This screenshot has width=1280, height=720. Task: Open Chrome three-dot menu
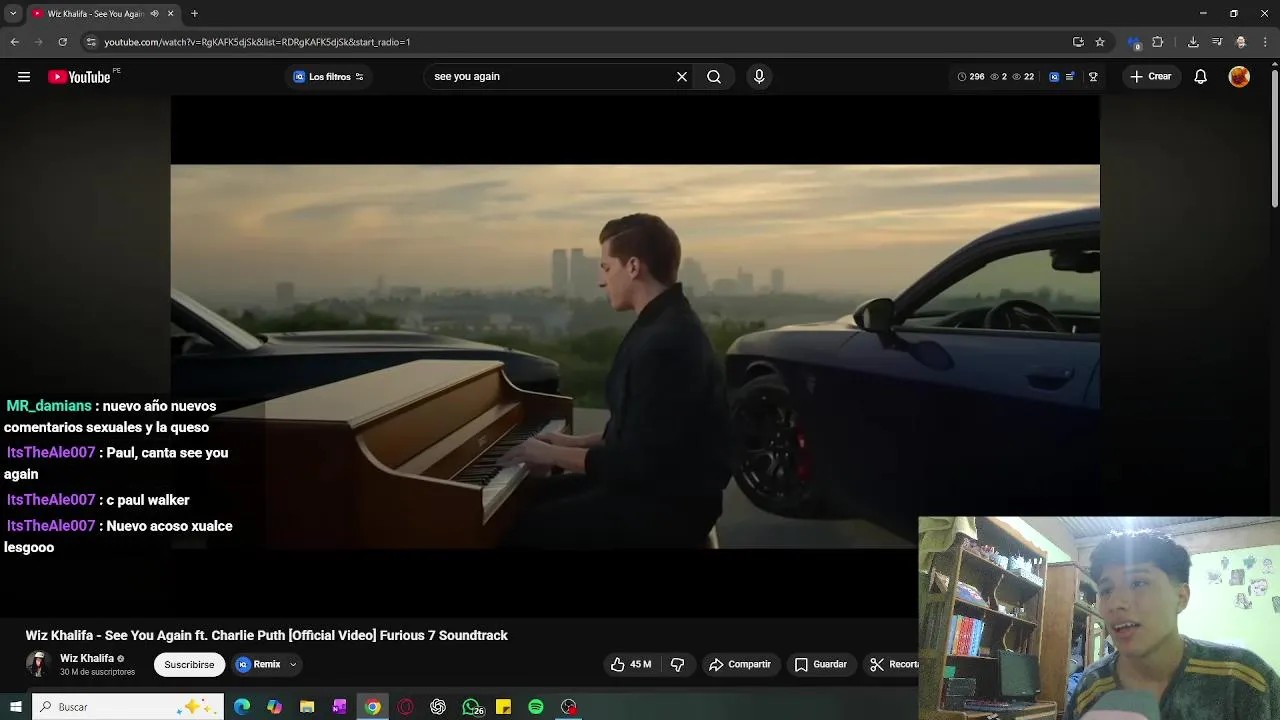coord(1265,42)
